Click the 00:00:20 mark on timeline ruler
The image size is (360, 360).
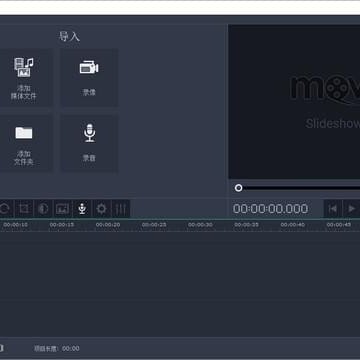[x=108, y=225]
